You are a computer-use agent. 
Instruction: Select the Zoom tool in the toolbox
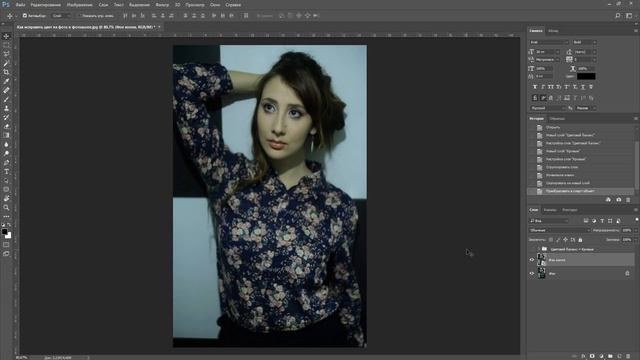(x=6, y=207)
